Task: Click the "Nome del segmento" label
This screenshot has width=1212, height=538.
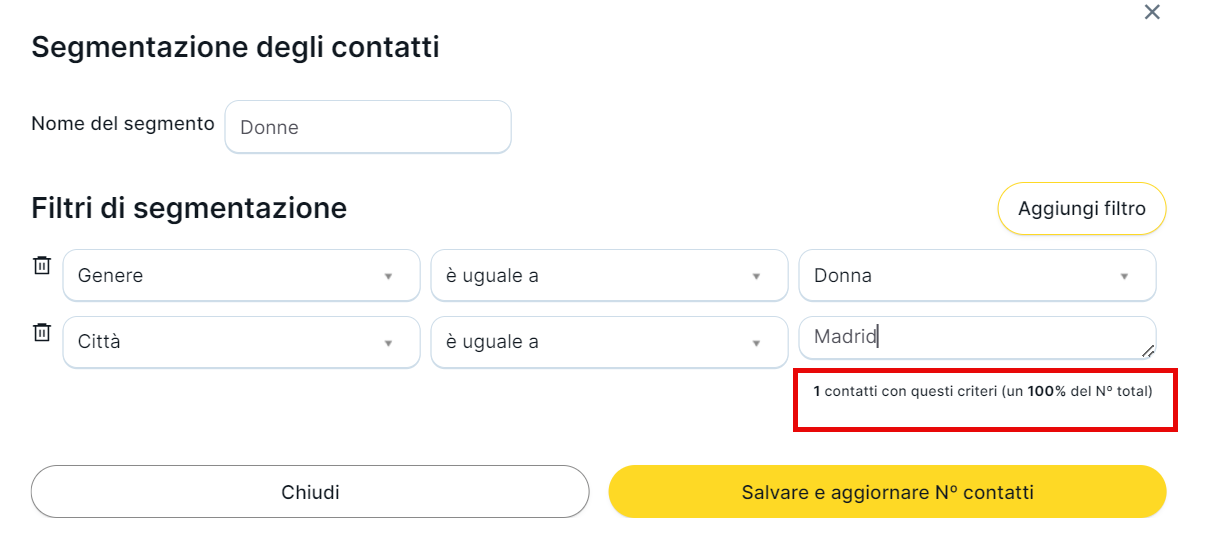Action: (123, 124)
